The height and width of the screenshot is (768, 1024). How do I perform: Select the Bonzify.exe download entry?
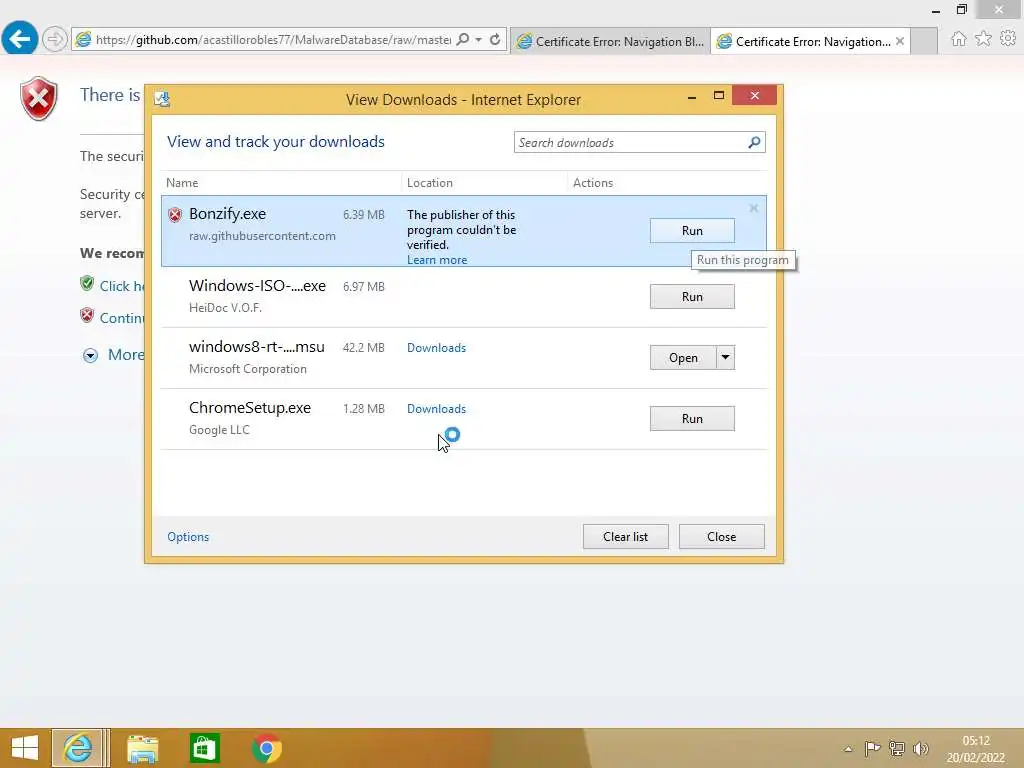click(x=464, y=231)
